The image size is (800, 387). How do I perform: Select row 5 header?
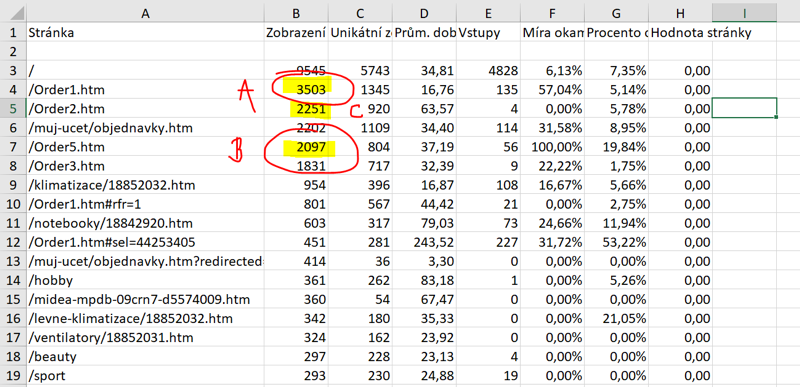[13, 109]
